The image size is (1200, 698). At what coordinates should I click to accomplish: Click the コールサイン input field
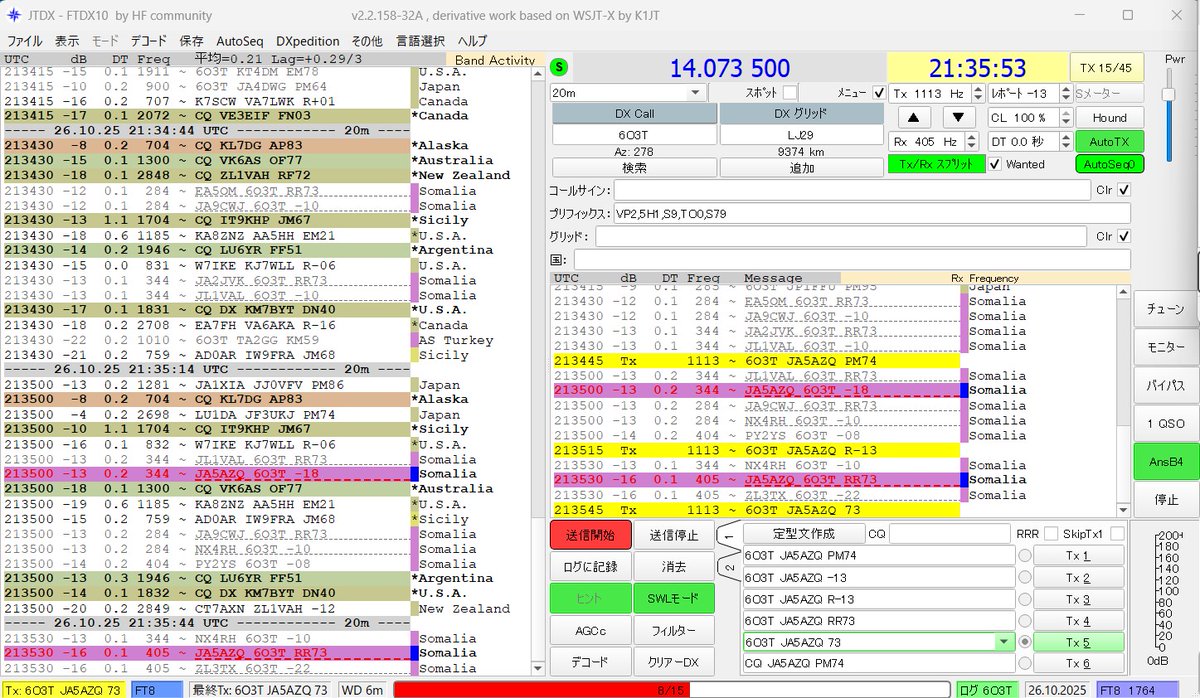pos(852,190)
